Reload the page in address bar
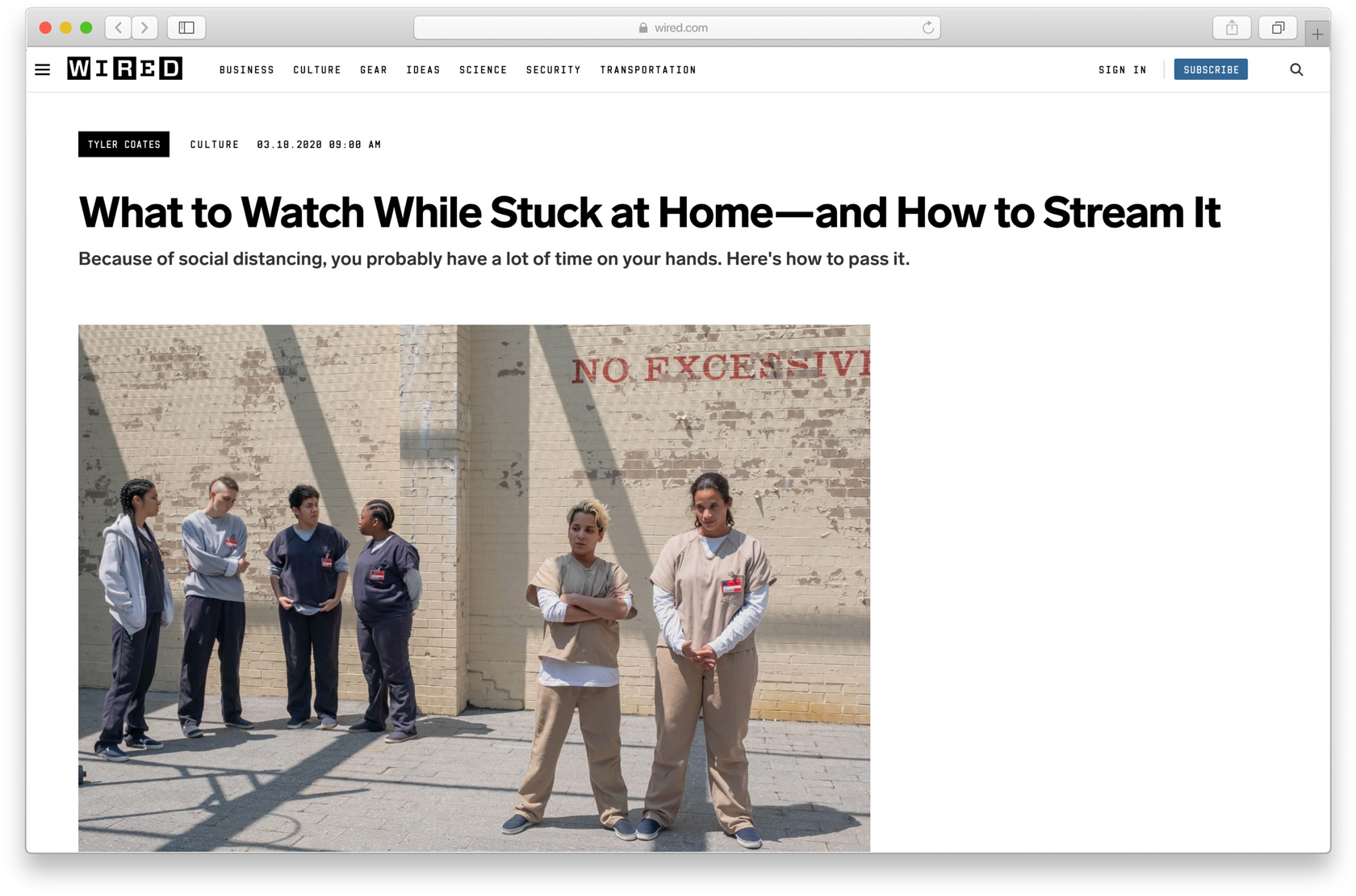Screen dimensions: 1356x896 click(x=928, y=27)
